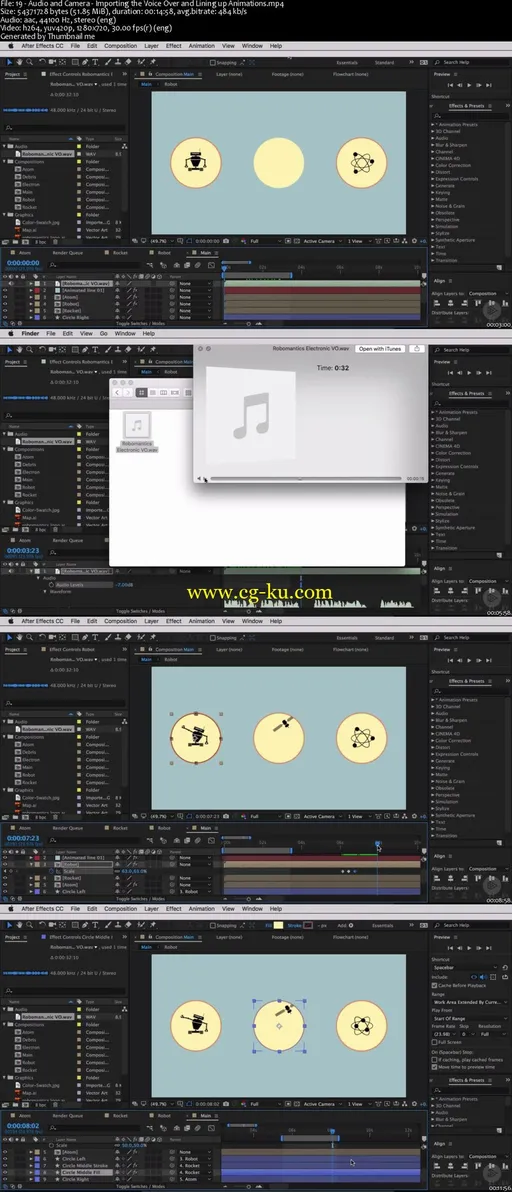512x1192 pixels.
Task: Click the Share icon in the Quick Look window
Action: click(x=417, y=349)
